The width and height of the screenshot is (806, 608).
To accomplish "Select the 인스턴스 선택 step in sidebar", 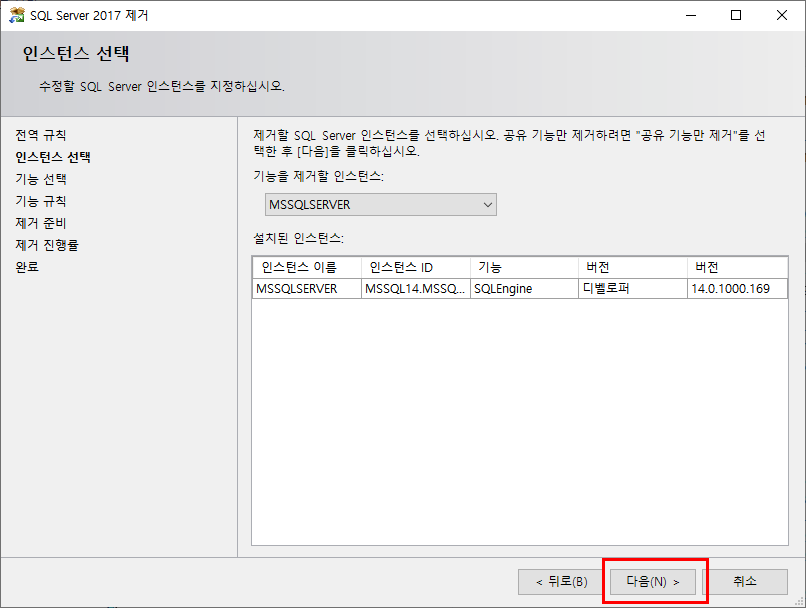I will (53, 157).
